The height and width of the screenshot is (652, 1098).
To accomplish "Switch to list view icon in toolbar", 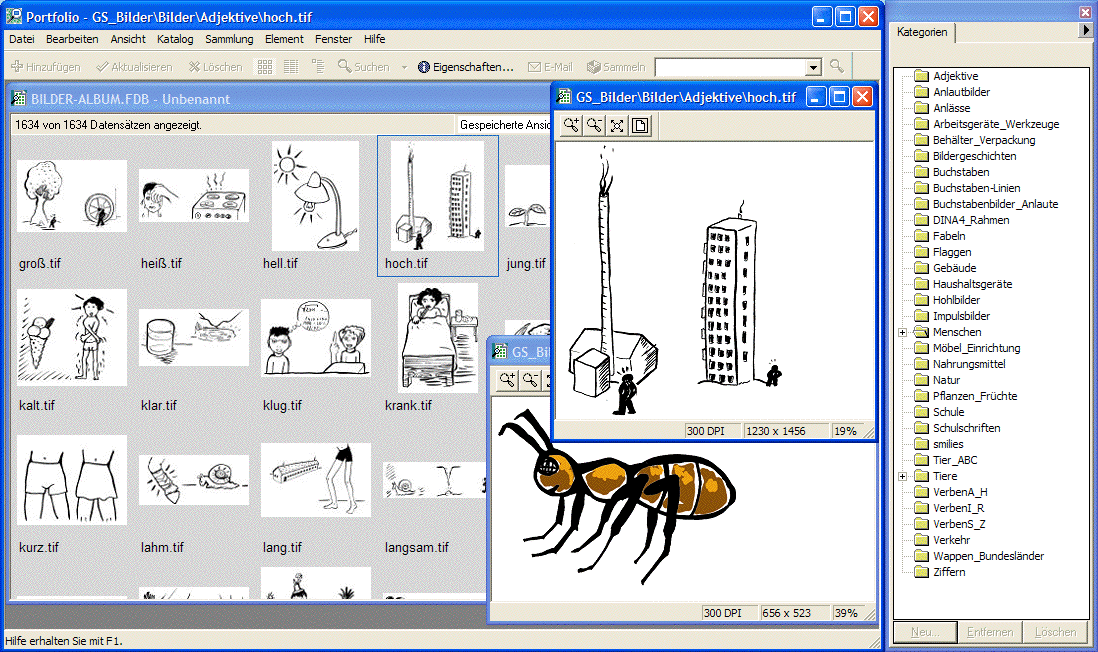I will pos(291,67).
